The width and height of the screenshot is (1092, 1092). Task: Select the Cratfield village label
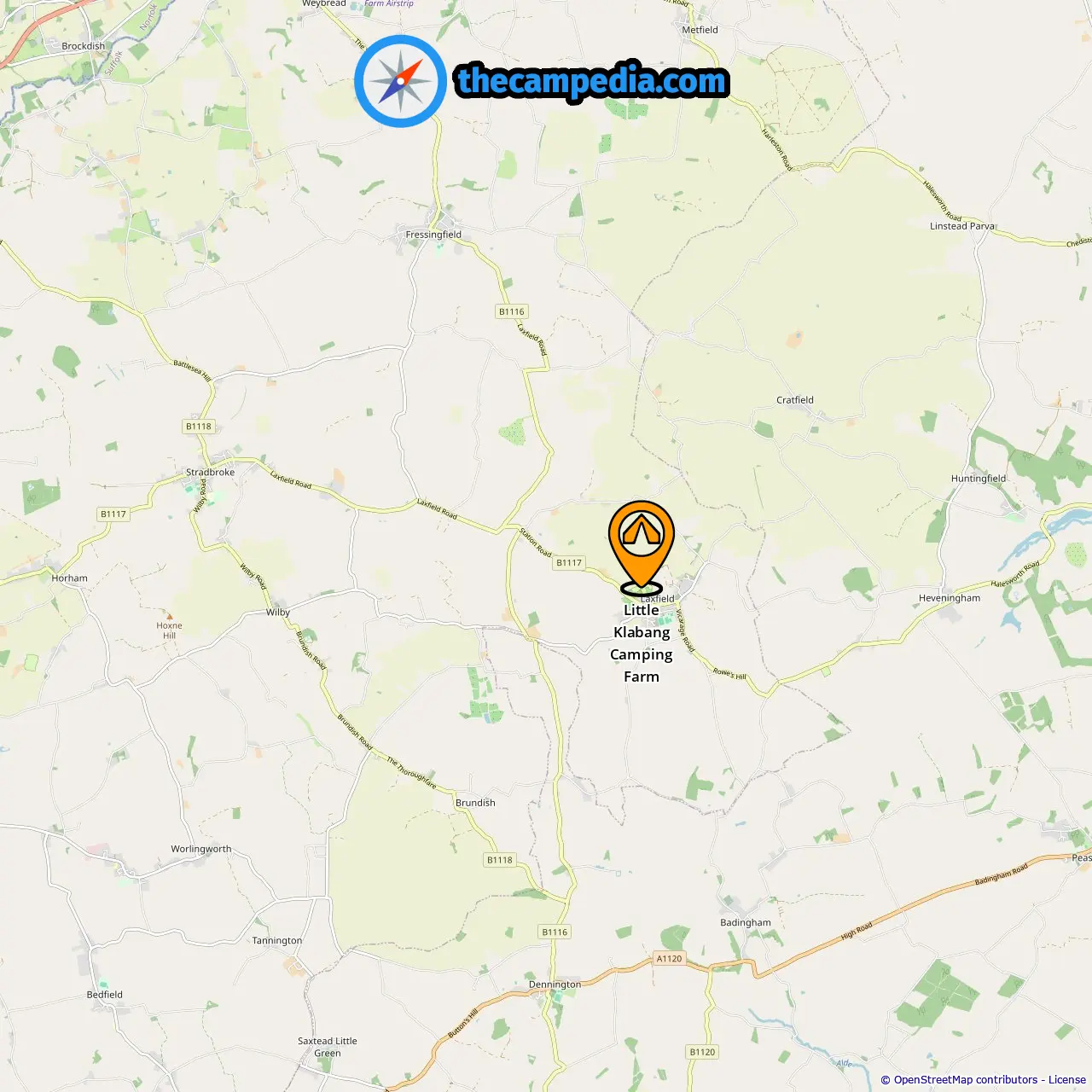click(795, 400)
